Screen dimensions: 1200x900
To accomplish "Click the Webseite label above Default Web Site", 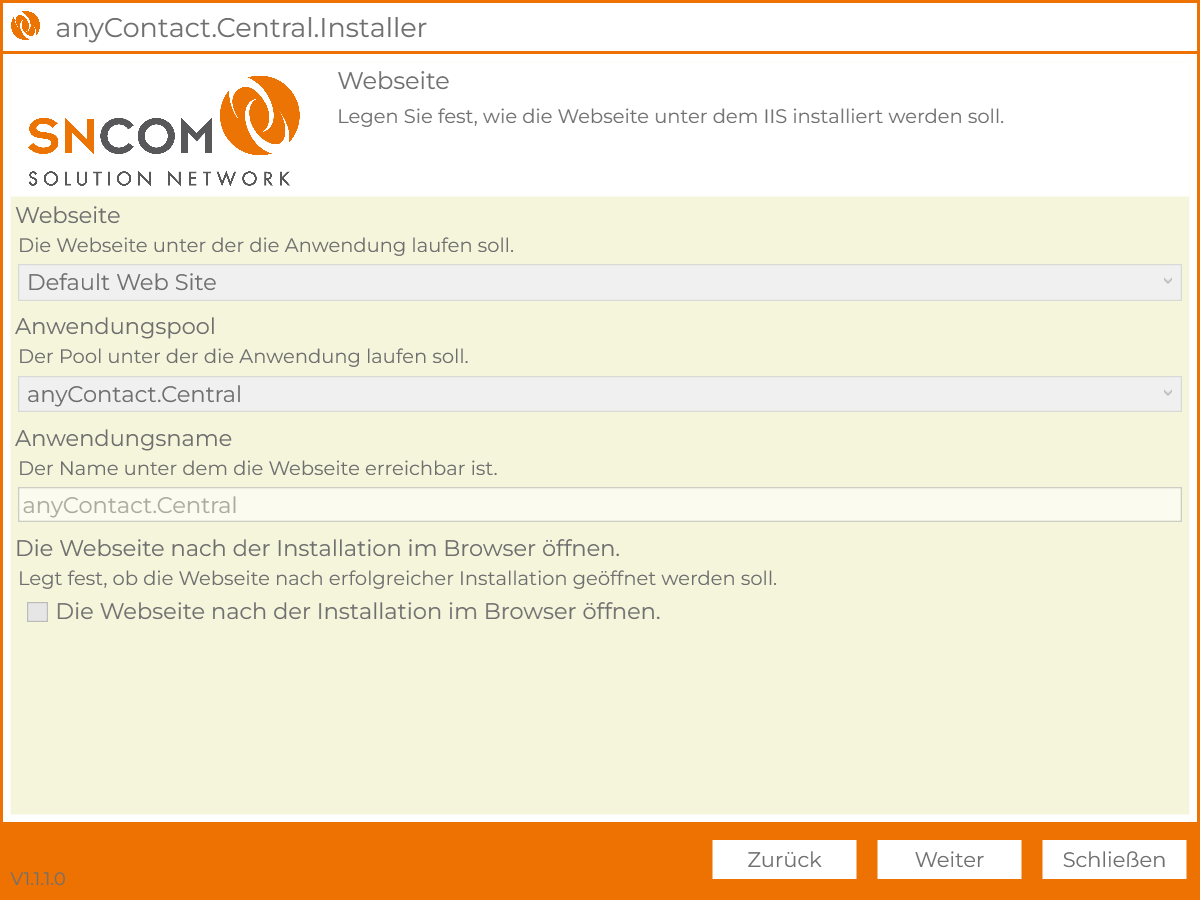I will coord(68,215).
